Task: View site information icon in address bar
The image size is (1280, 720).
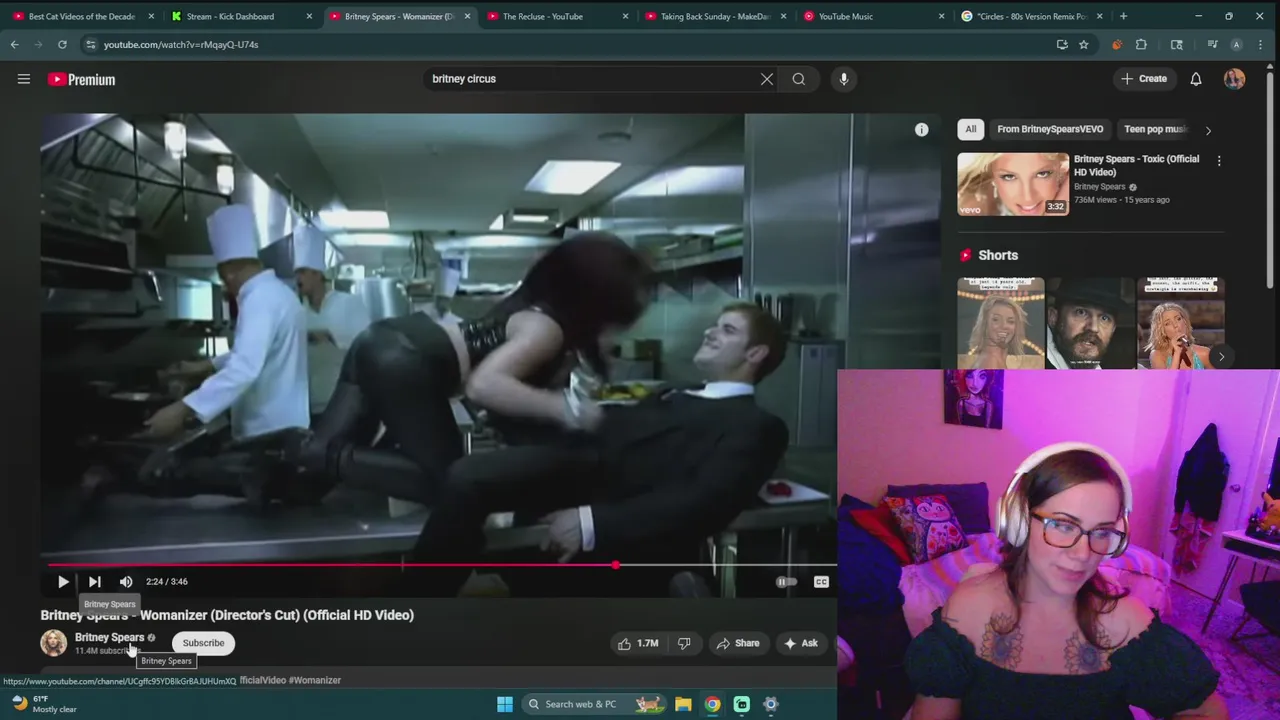Action: pyautogui.click(x=91, y=44)
